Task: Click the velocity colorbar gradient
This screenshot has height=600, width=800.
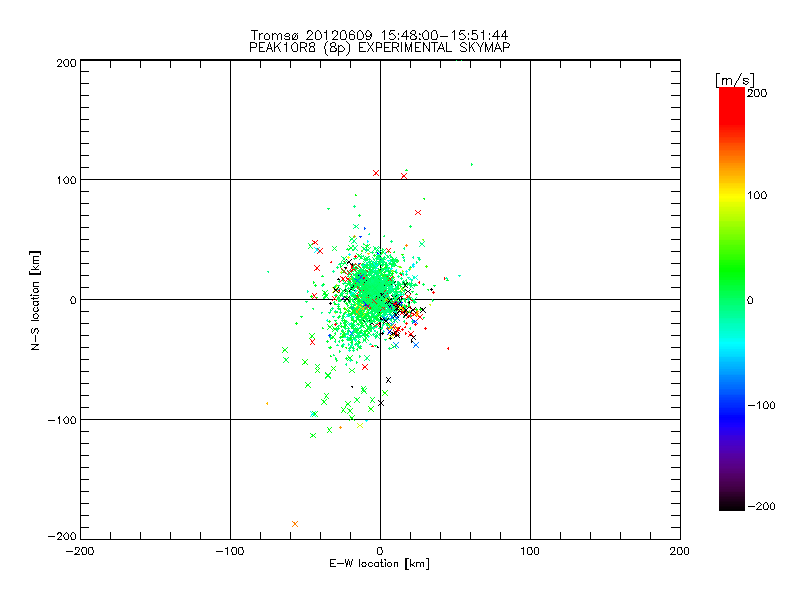Action: click(x=732, y=299)
